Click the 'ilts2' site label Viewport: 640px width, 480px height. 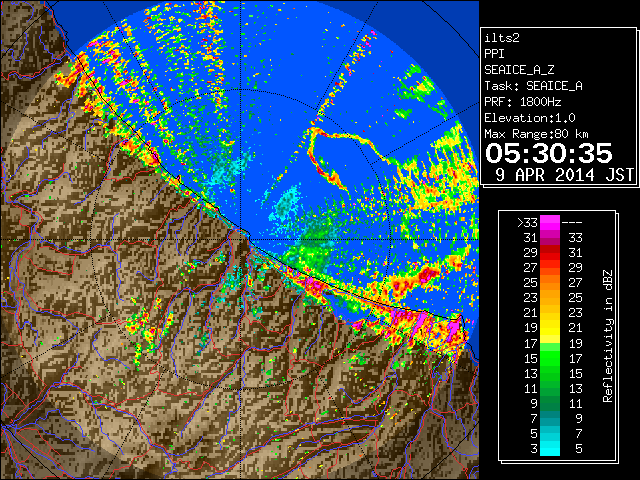(502, 38)
